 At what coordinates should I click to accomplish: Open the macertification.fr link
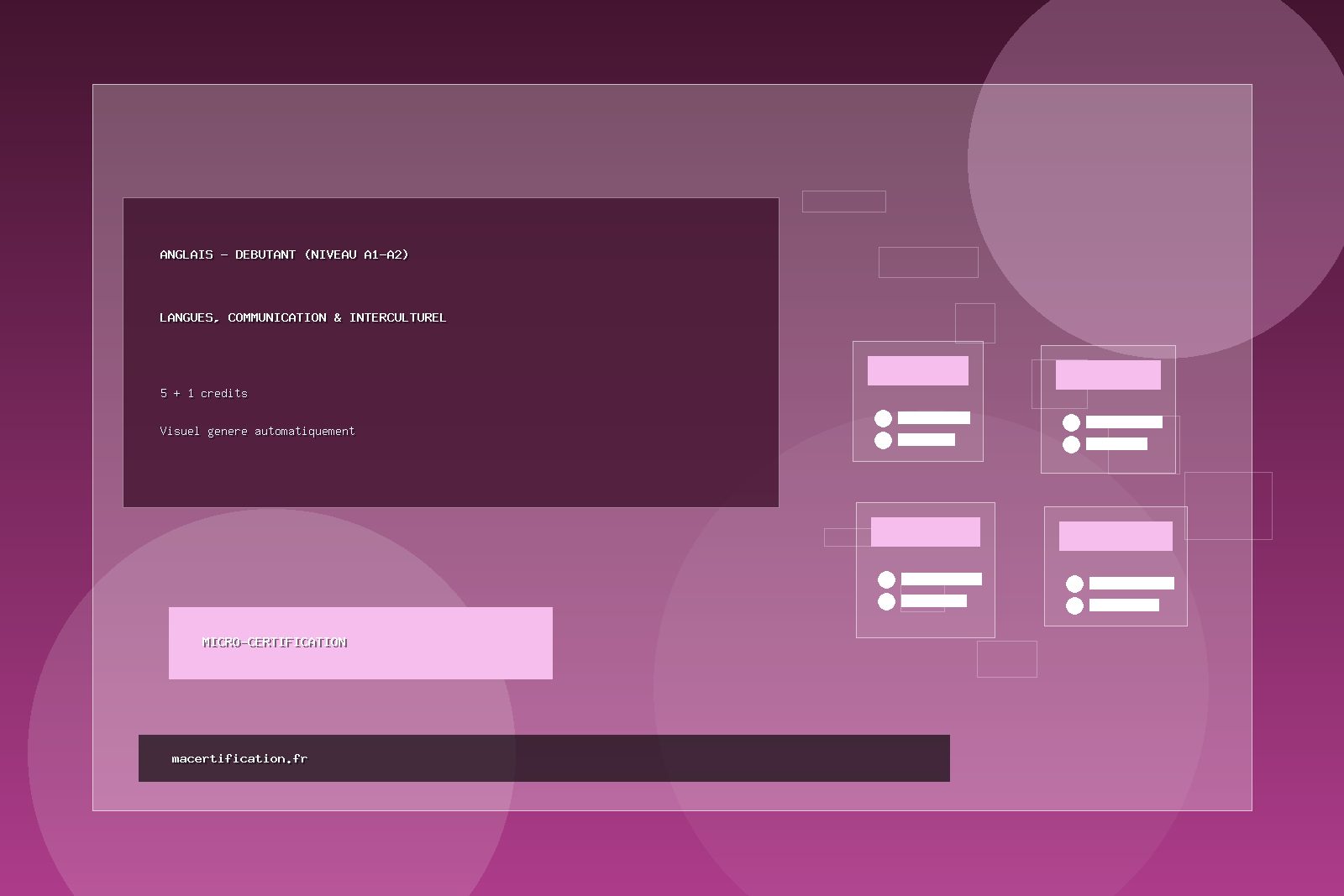(239, 758)
